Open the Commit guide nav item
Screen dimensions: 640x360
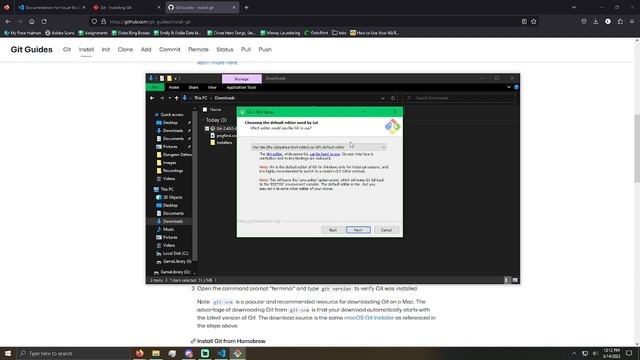[x=170, y=49]
